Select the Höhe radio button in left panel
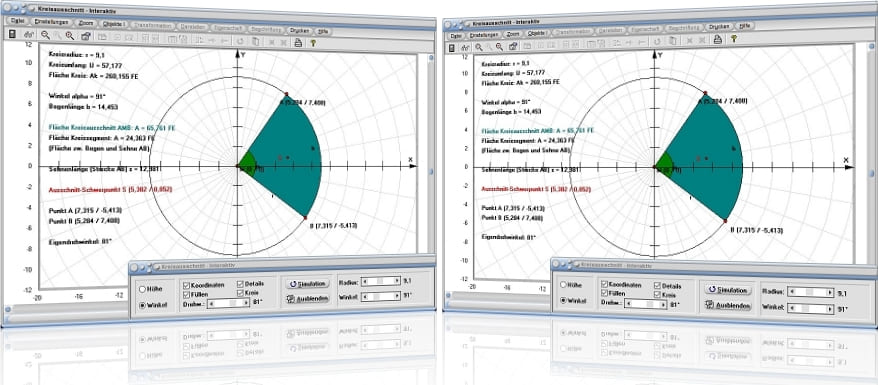Screen dimensions: 878x385 142,289
